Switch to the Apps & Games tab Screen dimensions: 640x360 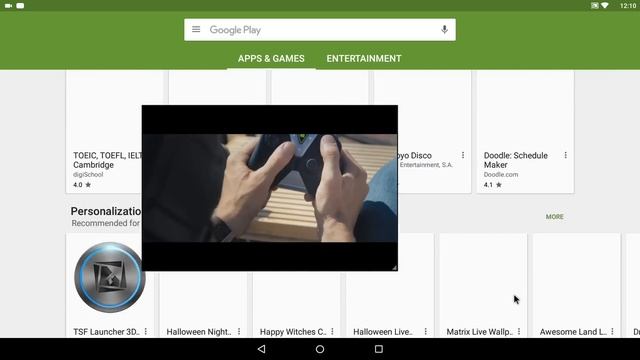[x=271, y=58]
